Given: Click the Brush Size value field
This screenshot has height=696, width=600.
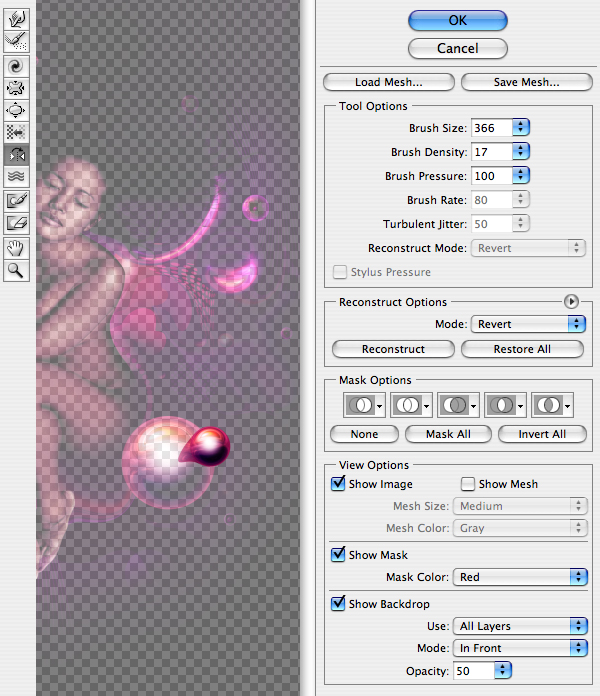Looking at the screenshot, I should (x=492, y=128).
